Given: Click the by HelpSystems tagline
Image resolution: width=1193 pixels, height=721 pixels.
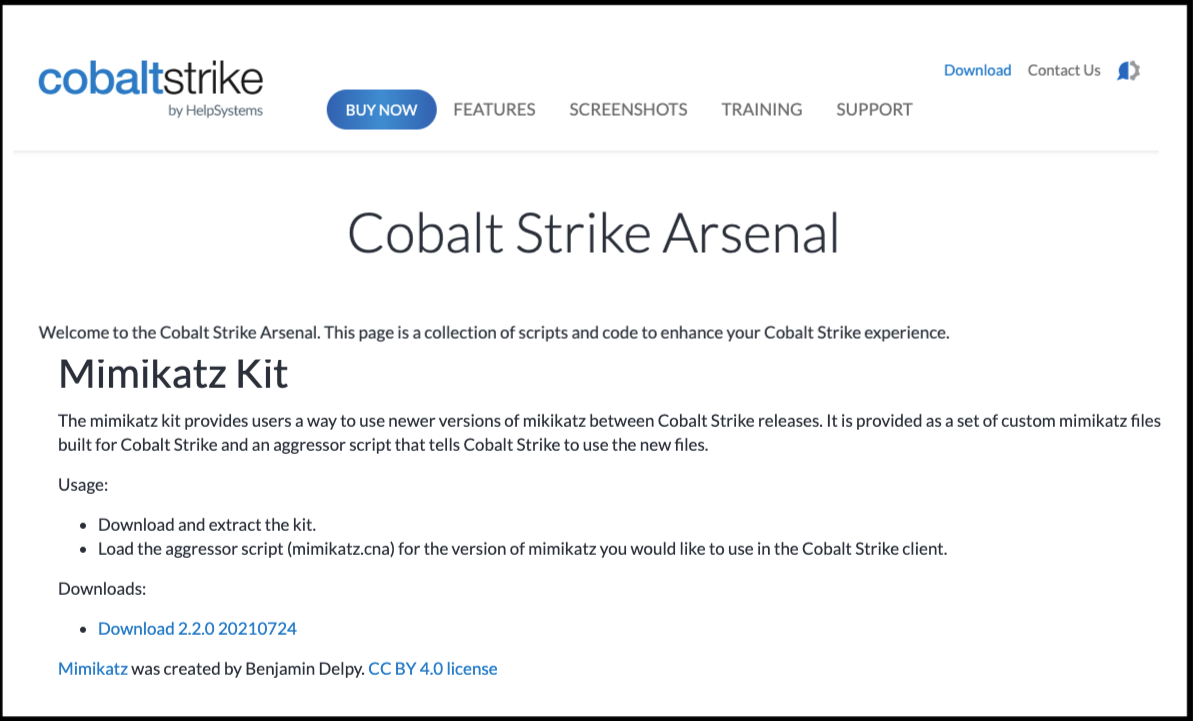Looking at the screenshot, I should pos(215,111).
